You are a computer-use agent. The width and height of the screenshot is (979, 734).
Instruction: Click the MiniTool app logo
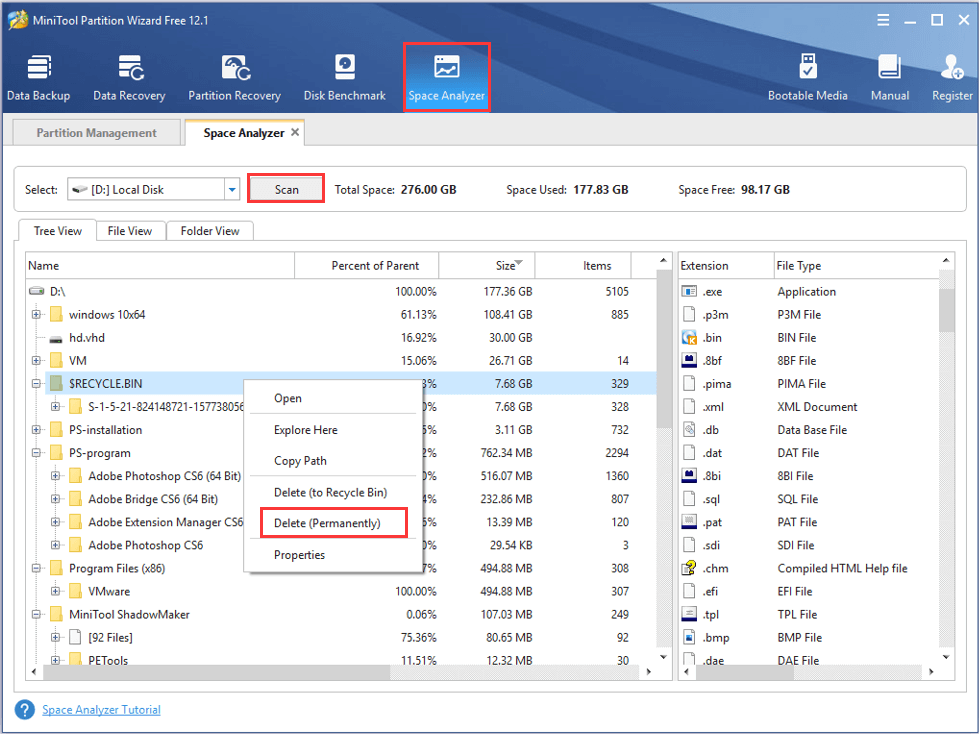point(17,20)
